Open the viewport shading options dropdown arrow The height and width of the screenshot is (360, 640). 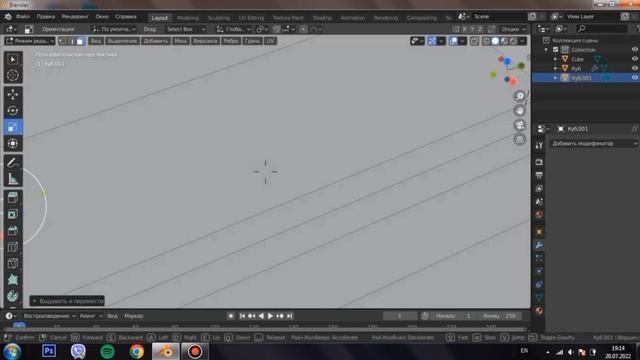tap(522, 41)
